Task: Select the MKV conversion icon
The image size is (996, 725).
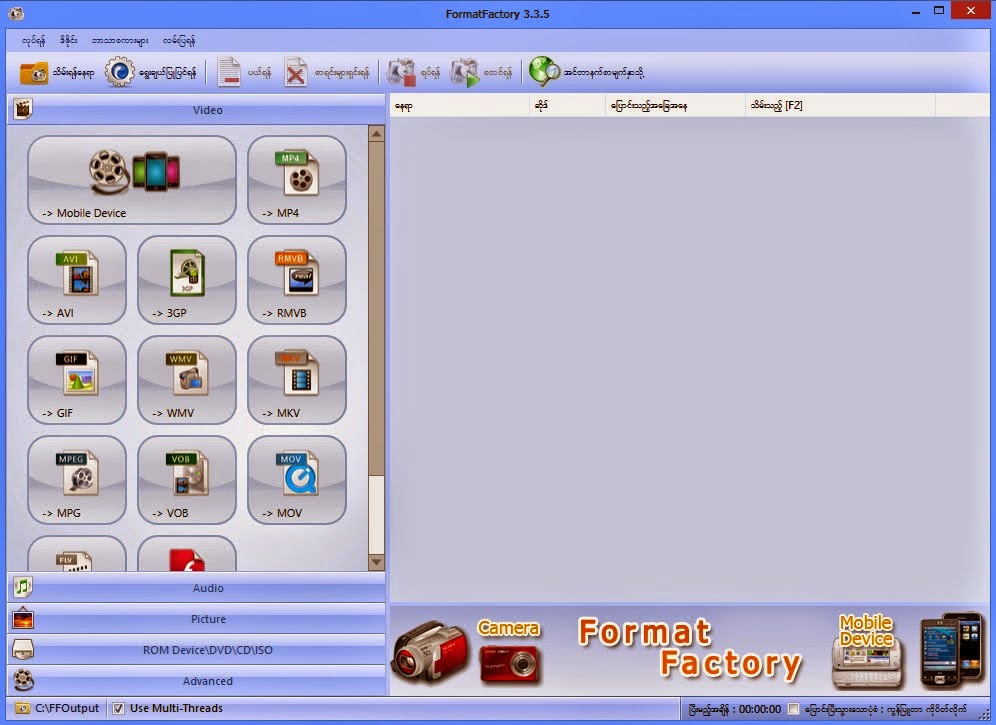Action: [x=297, y=379]
